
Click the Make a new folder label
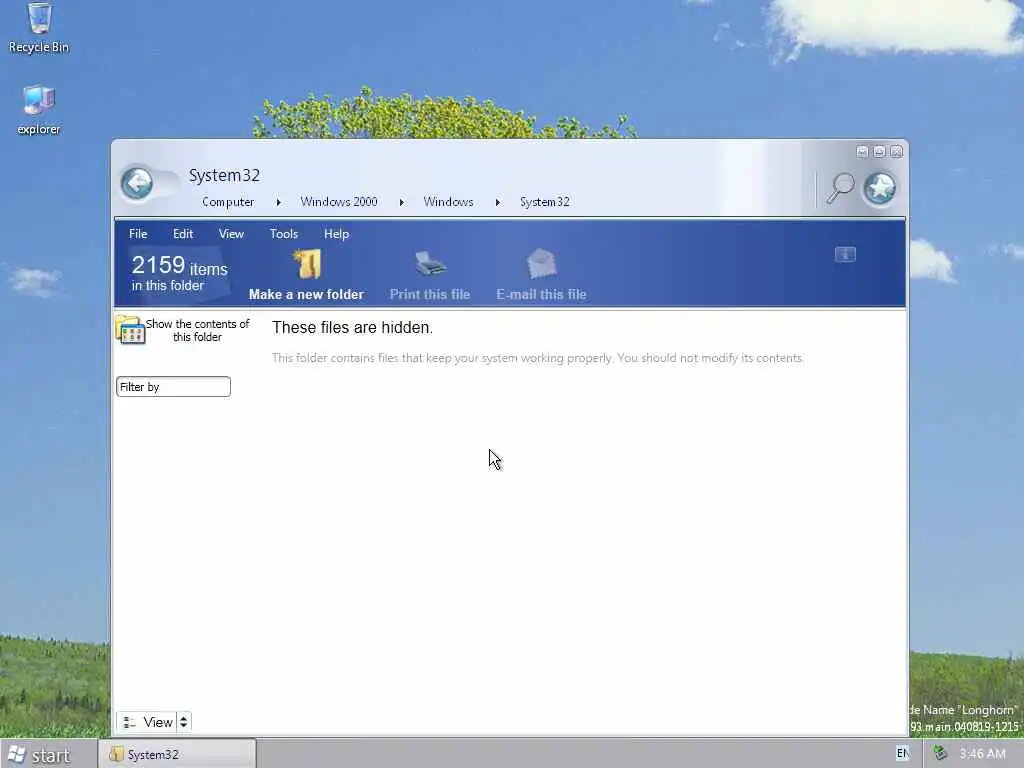306,295
